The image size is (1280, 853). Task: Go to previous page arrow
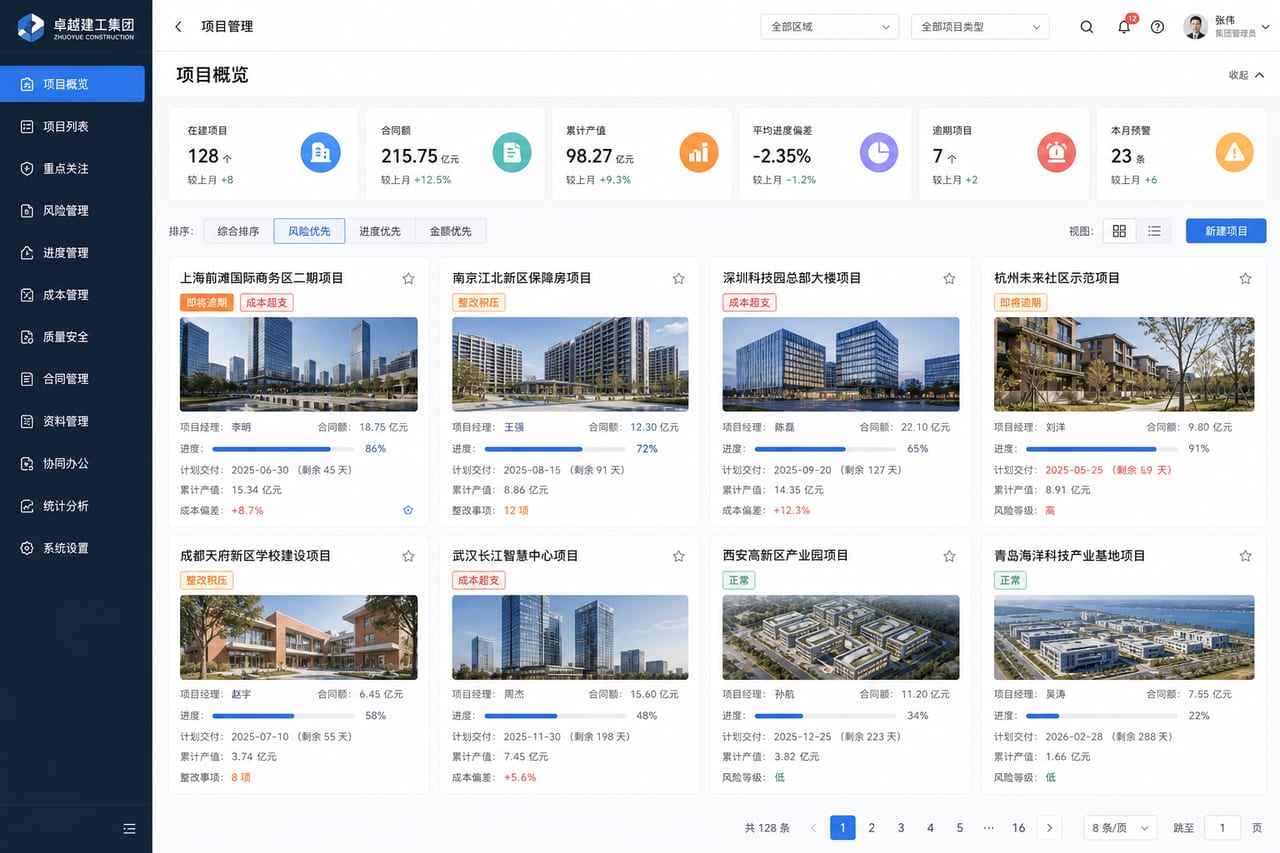(813, 828)
